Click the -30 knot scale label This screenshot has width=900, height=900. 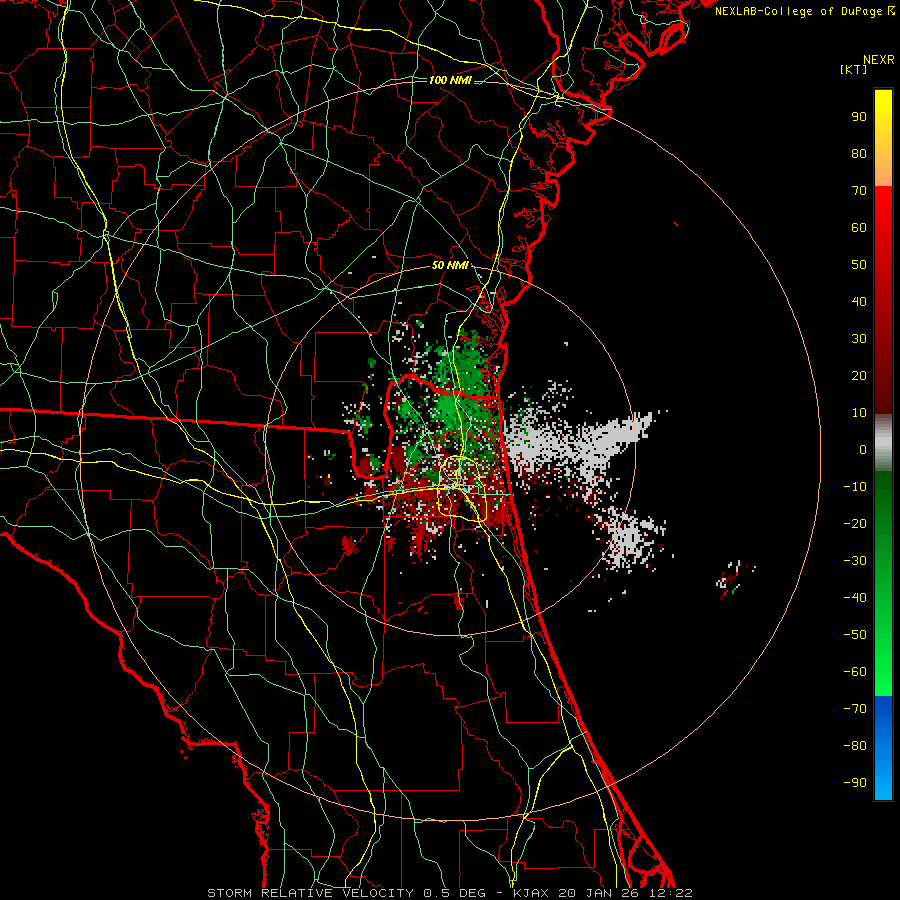click(x=855, y=561)
